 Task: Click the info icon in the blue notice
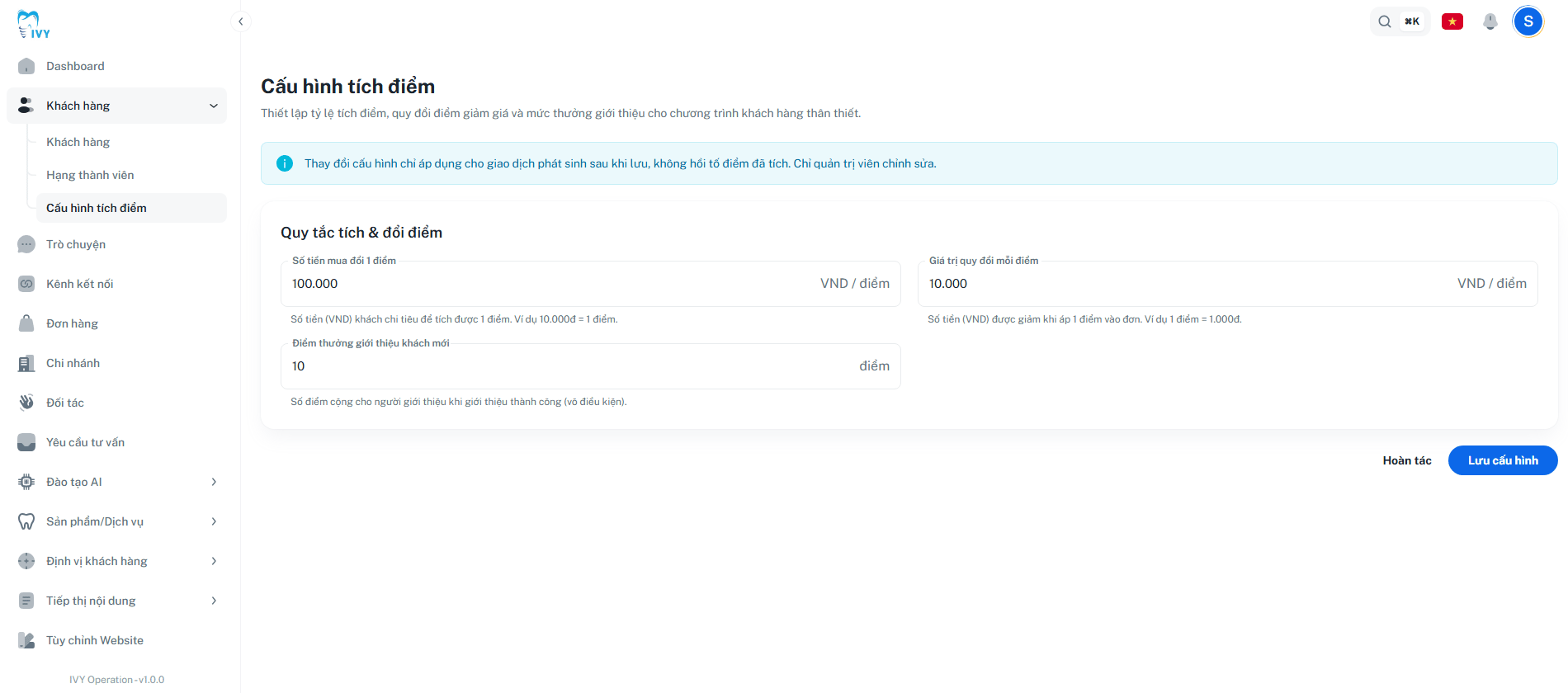(285, 163)
